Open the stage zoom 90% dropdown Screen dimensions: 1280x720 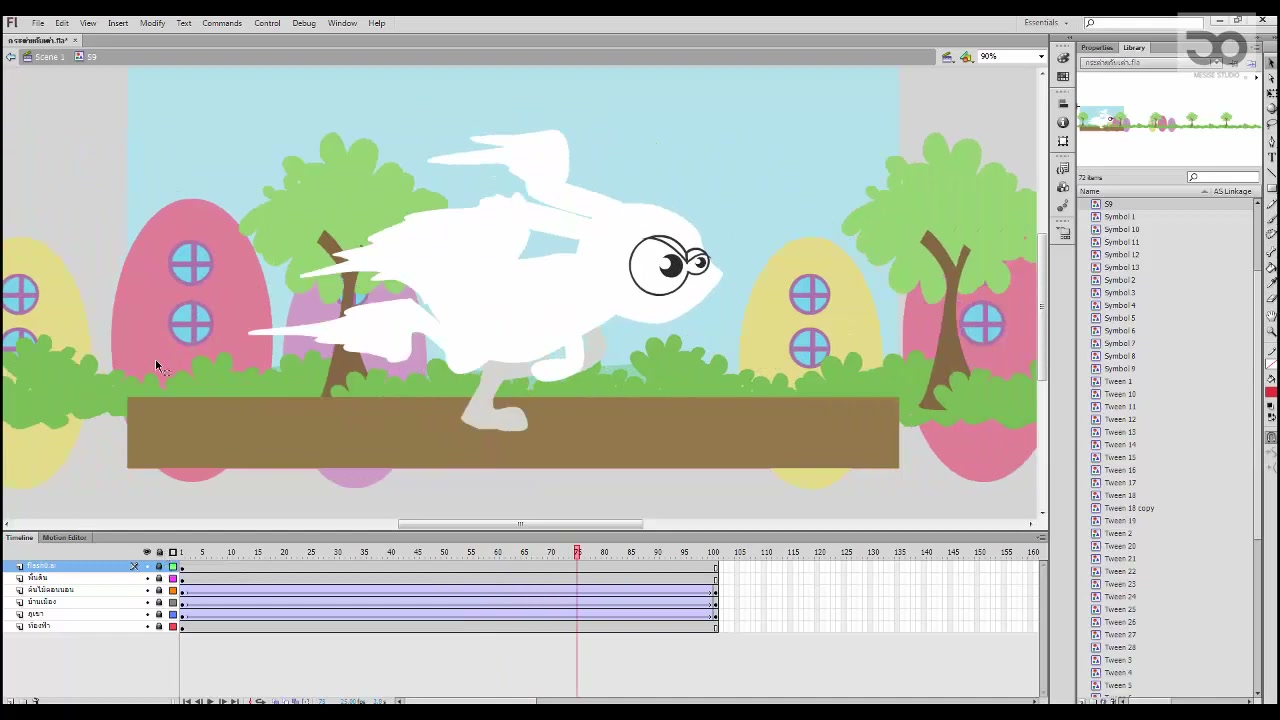tap(1012, 57)
